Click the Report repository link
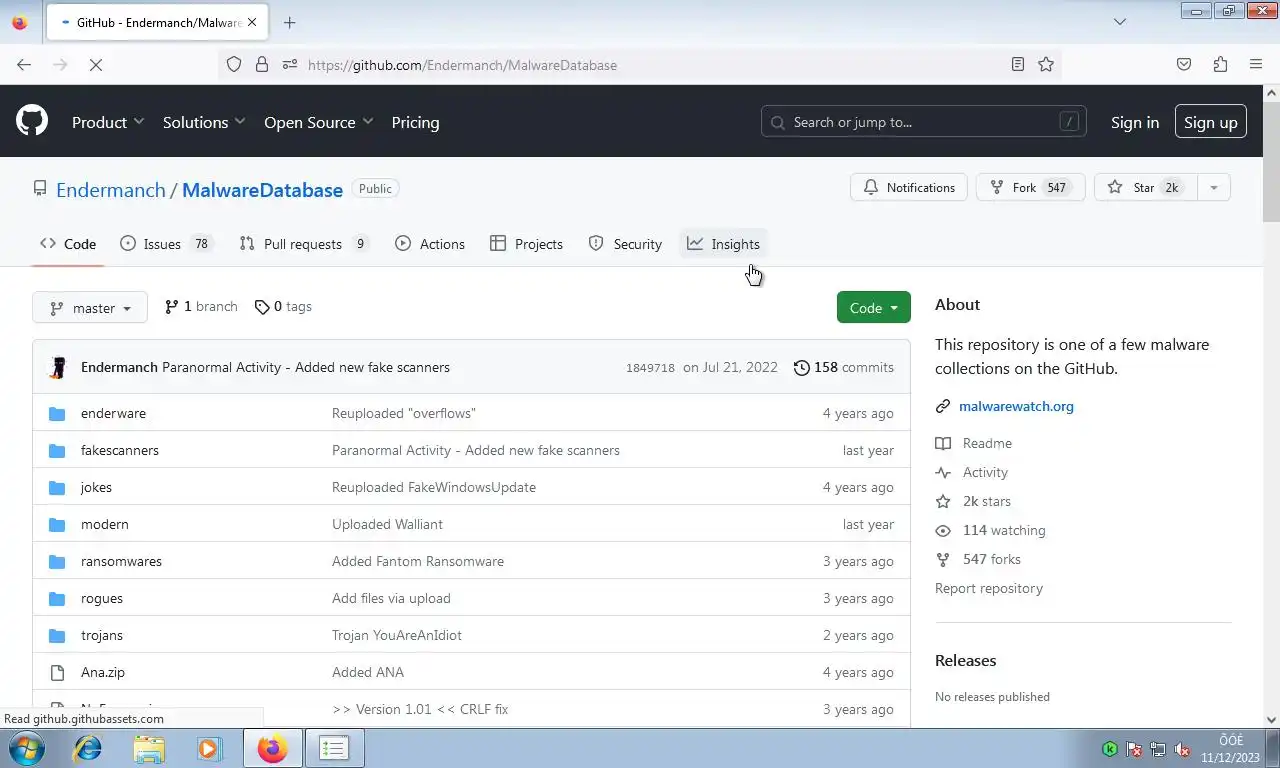1280x768 pixels. click(989, 588)
